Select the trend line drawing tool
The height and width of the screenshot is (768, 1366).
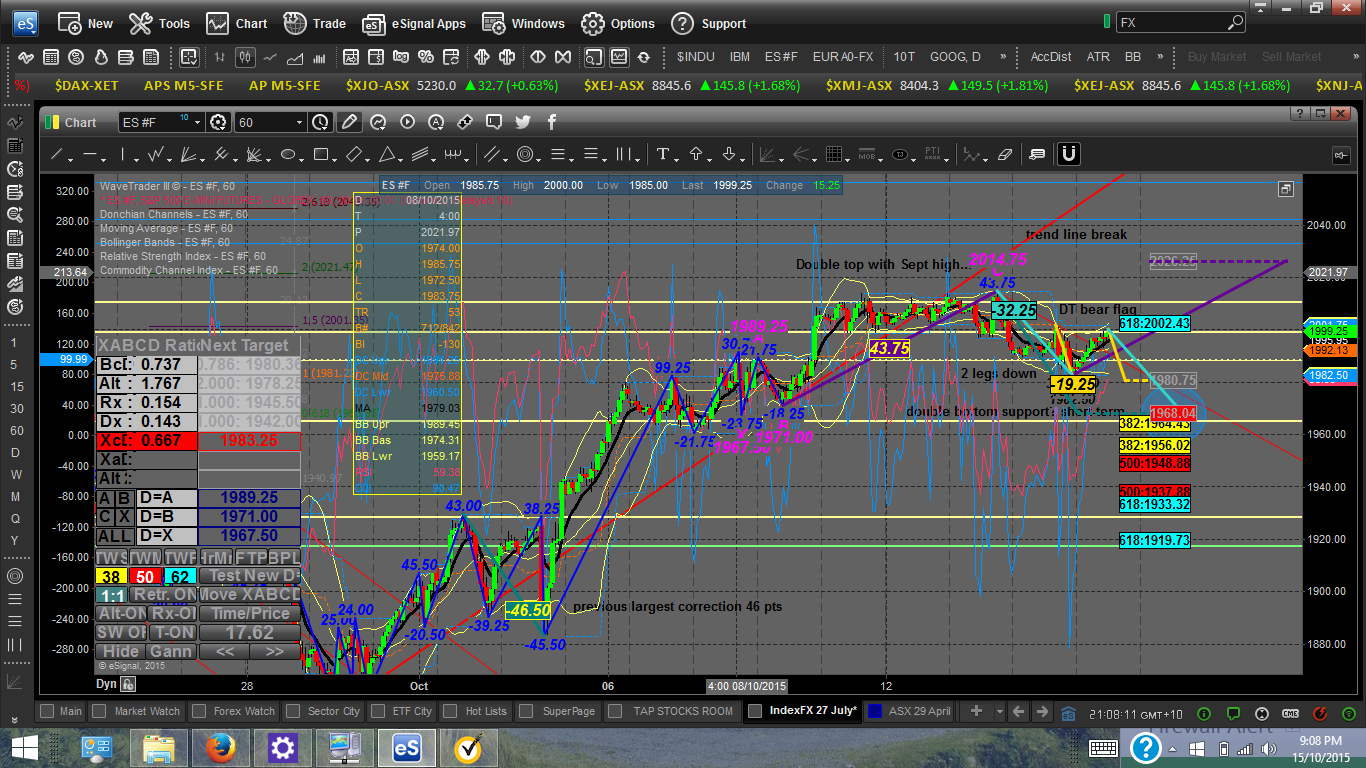(57, 155)
